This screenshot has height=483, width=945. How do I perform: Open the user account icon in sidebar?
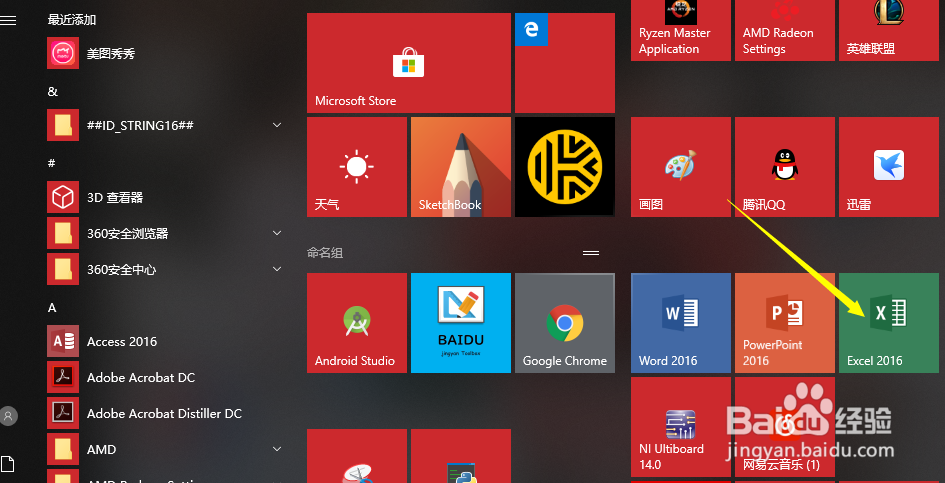pos(8,415)
